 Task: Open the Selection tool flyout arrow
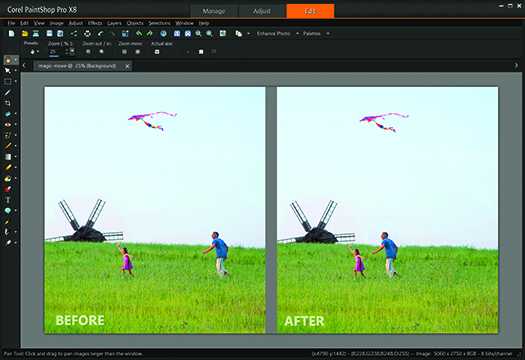[x=15, y=81]
